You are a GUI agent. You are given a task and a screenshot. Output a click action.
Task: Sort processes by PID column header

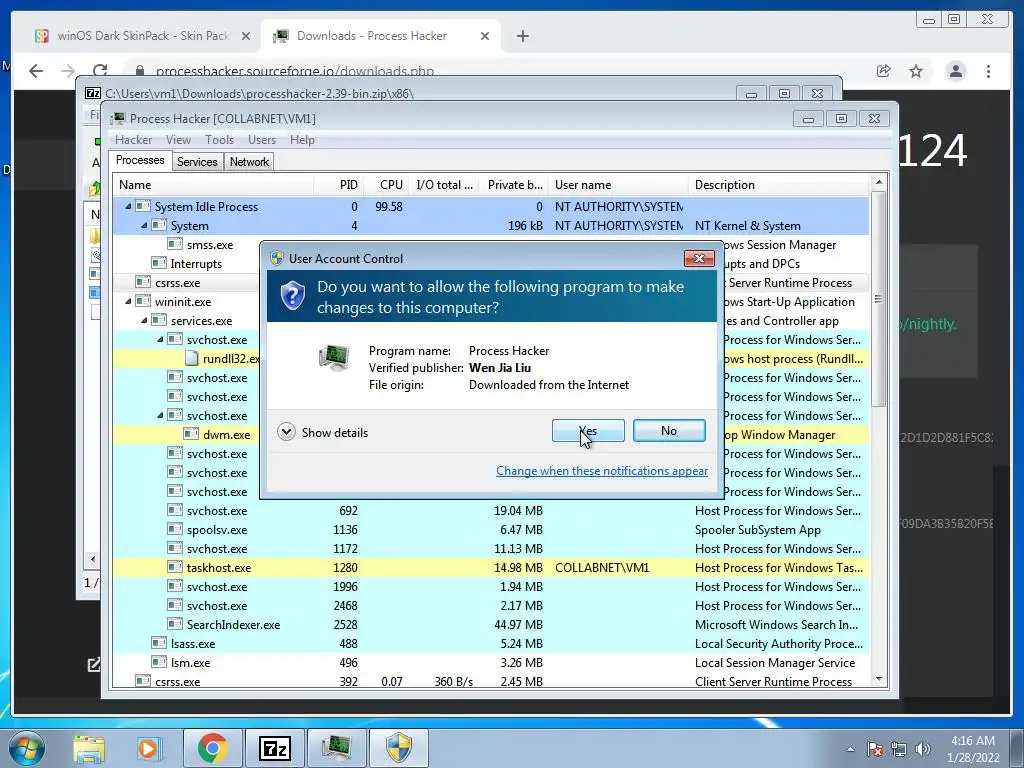click(x=339, y=185)
